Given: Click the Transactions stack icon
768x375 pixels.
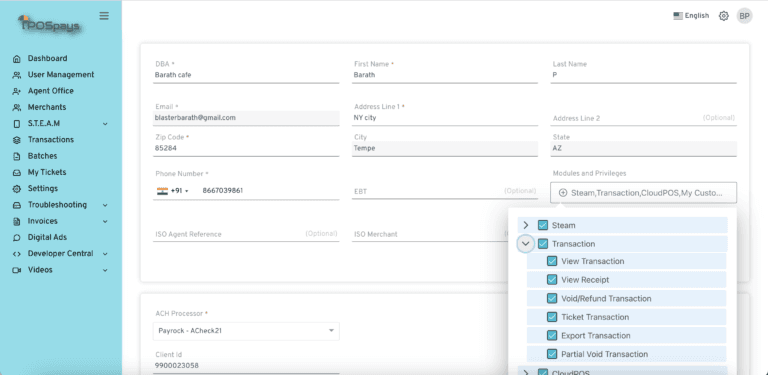Looking at the screenshot, I should tap(17, 140).
